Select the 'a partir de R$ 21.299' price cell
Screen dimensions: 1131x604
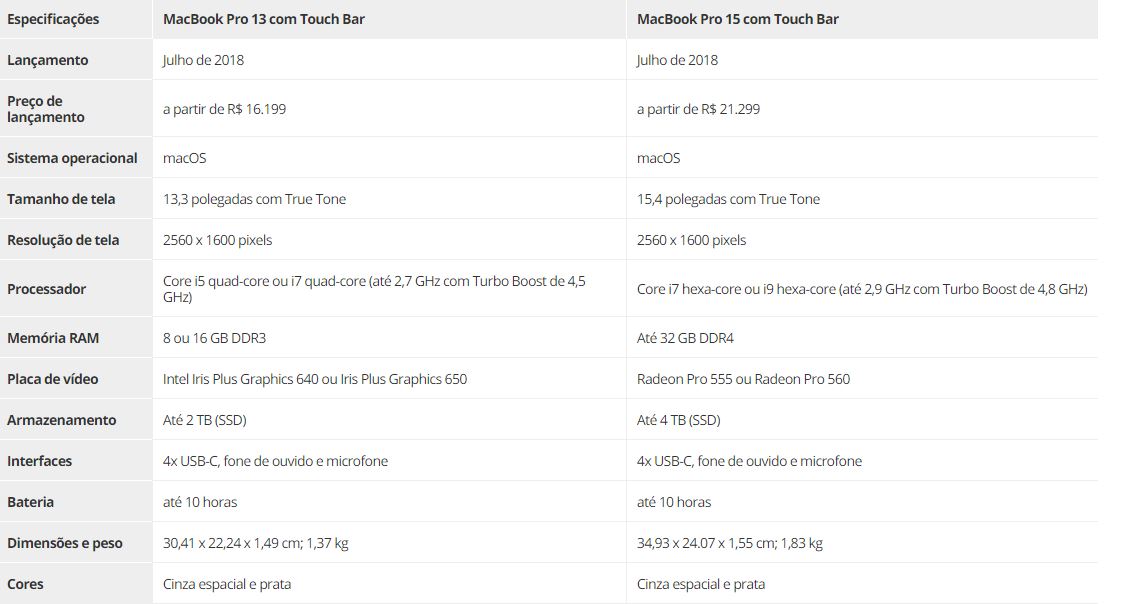(698, 109)
